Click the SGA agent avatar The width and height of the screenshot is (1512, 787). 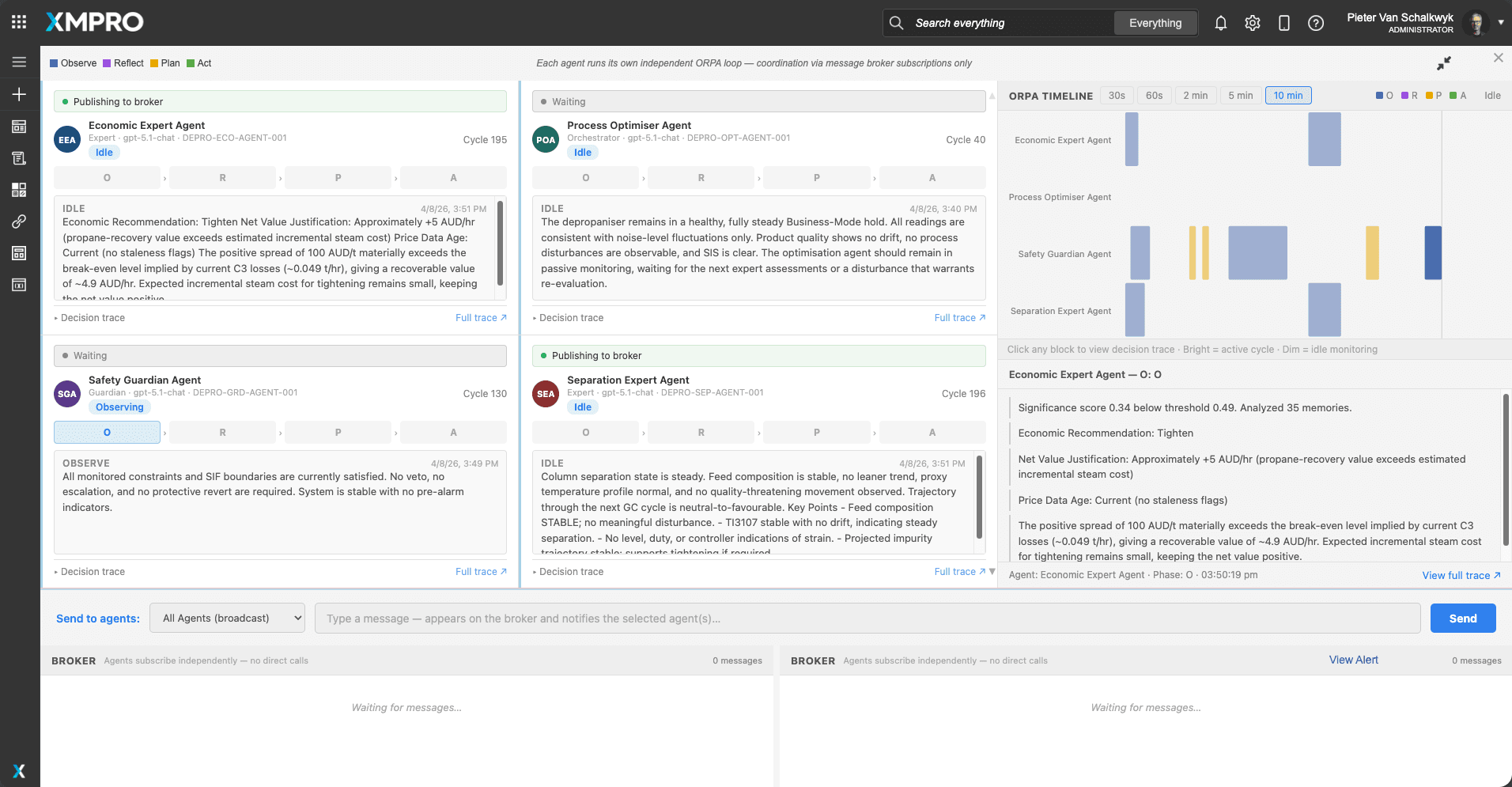pos(67,394)
